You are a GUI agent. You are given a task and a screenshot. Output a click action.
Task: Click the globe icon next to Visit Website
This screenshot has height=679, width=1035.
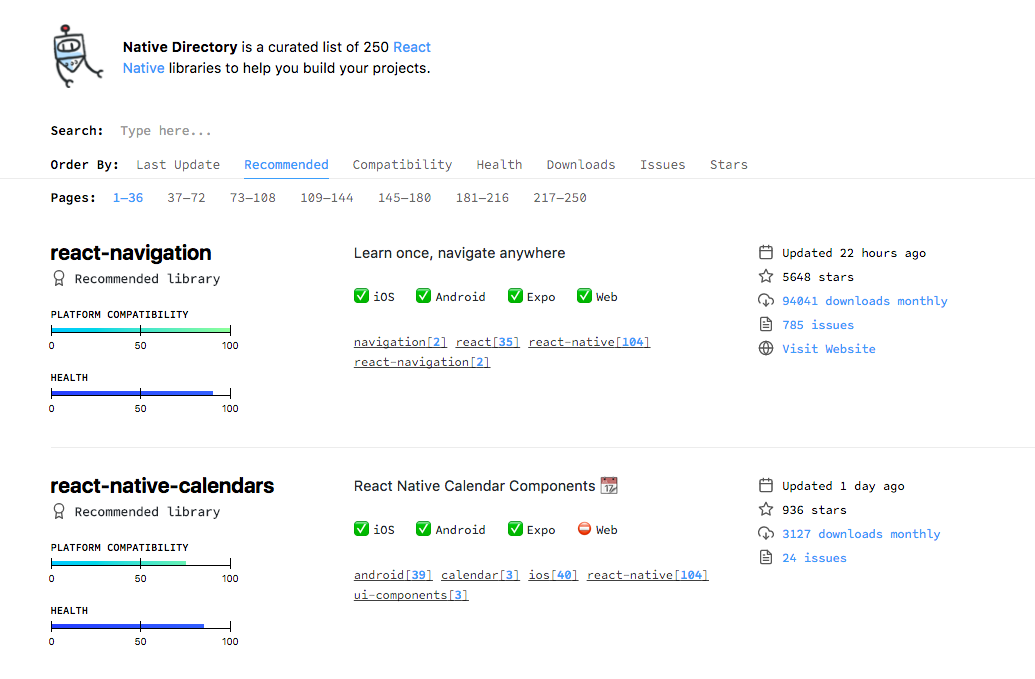point(766,348)
